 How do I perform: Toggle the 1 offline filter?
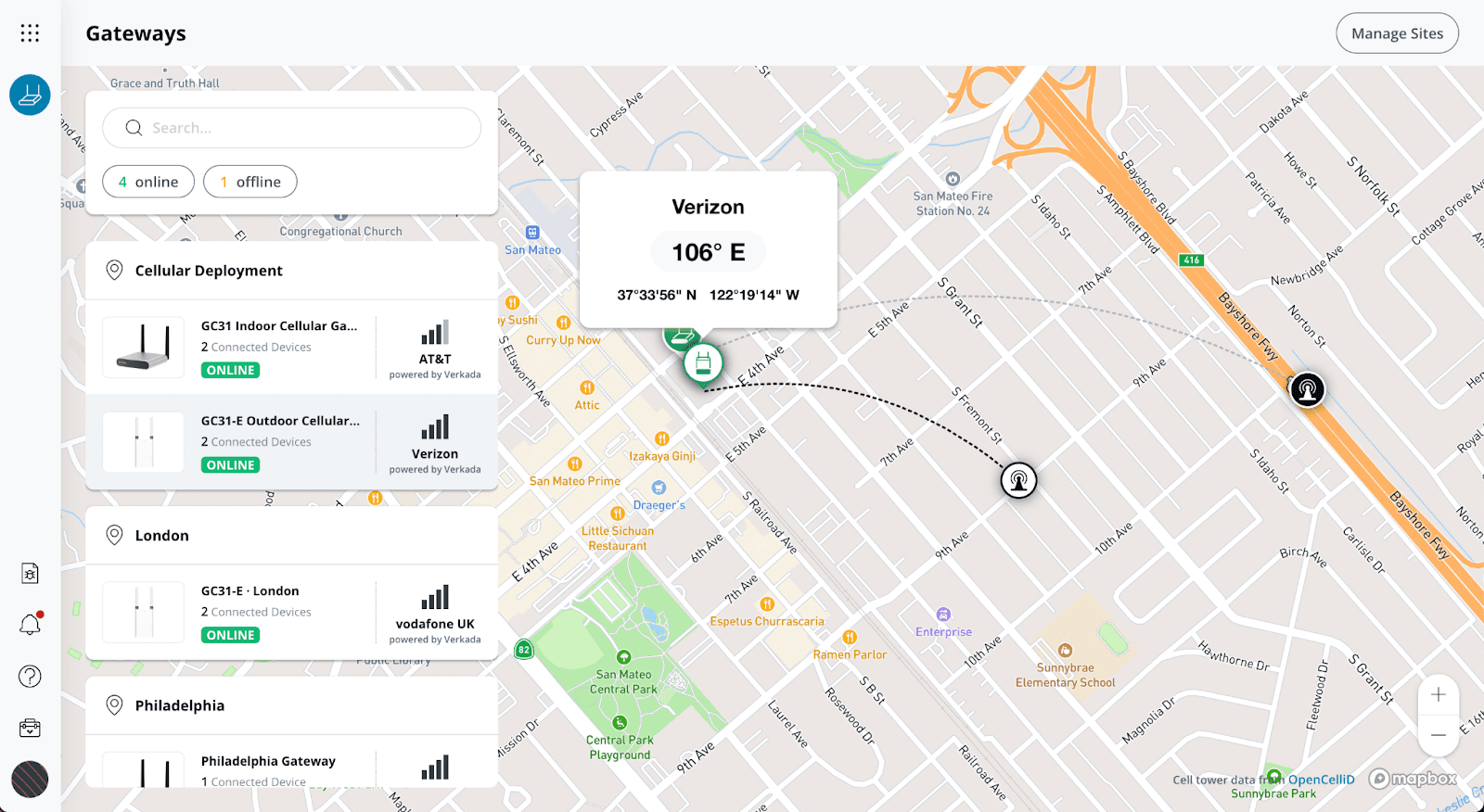(250, 182)
